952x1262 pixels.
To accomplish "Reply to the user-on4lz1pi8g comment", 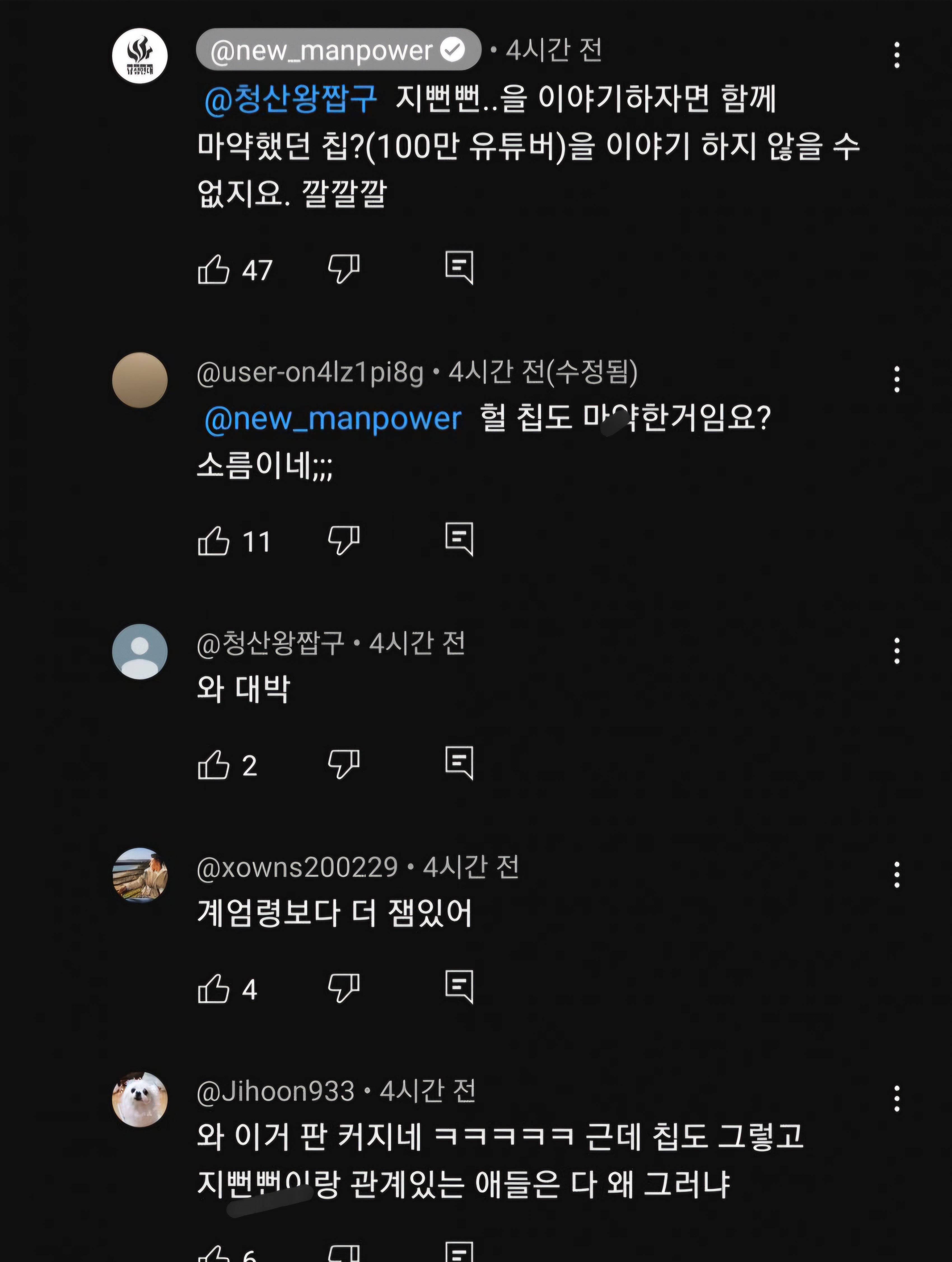I will point(459,539).
